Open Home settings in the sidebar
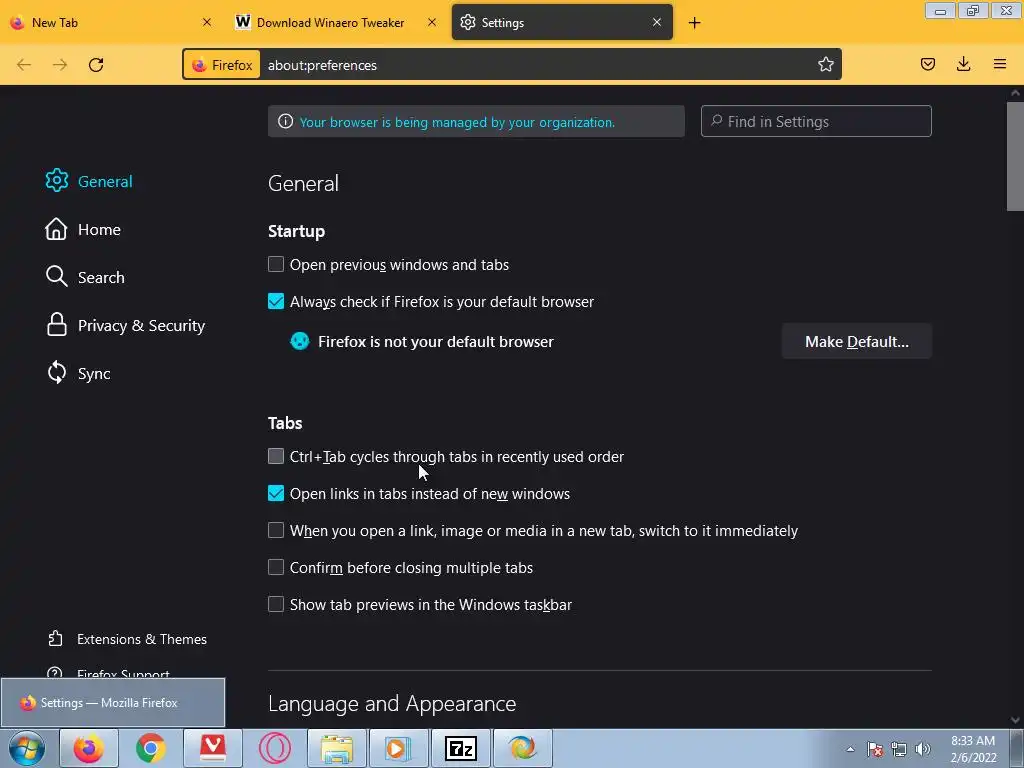 [x=83, y=229]
